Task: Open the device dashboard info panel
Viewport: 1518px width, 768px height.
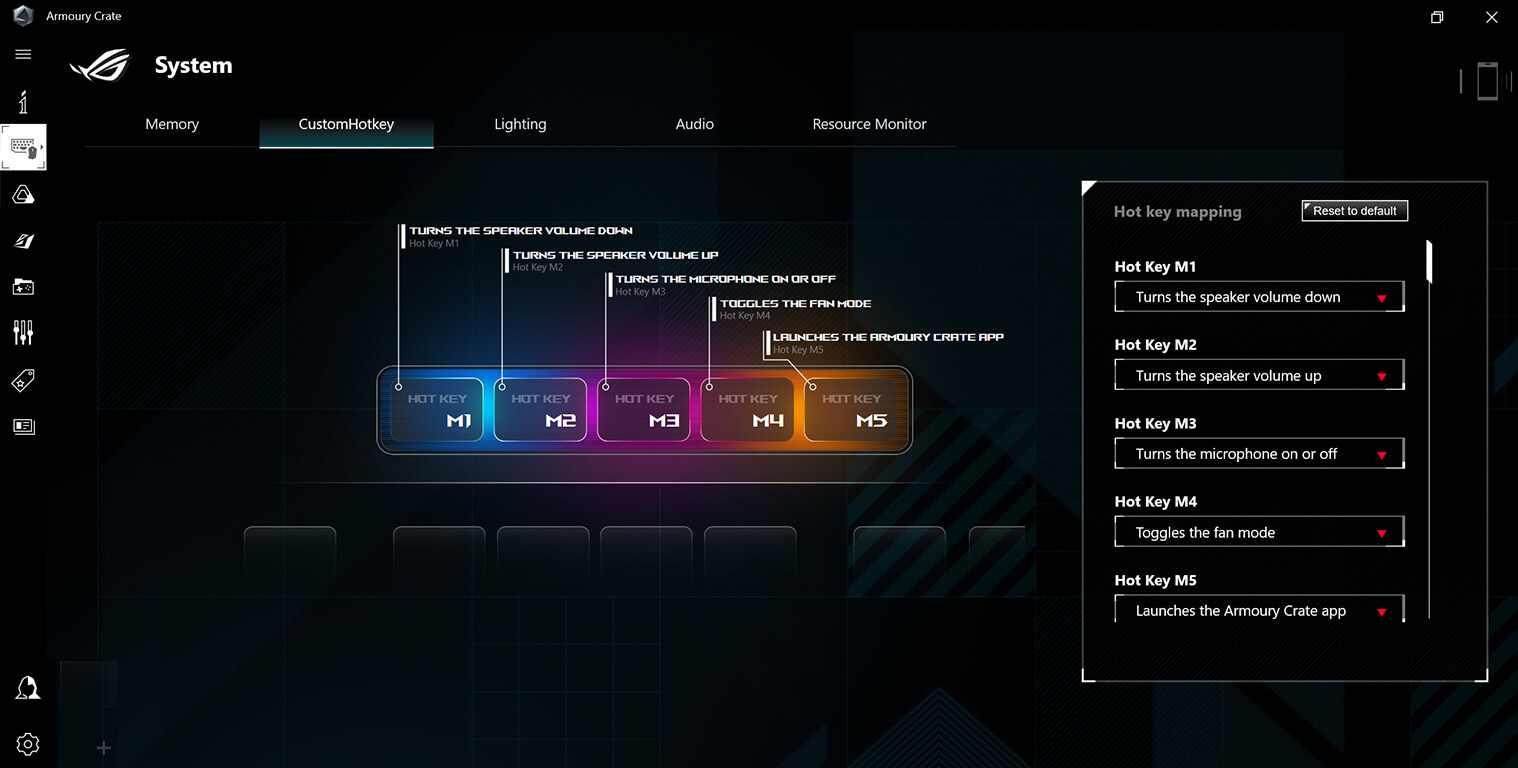Action: point(23,101)
